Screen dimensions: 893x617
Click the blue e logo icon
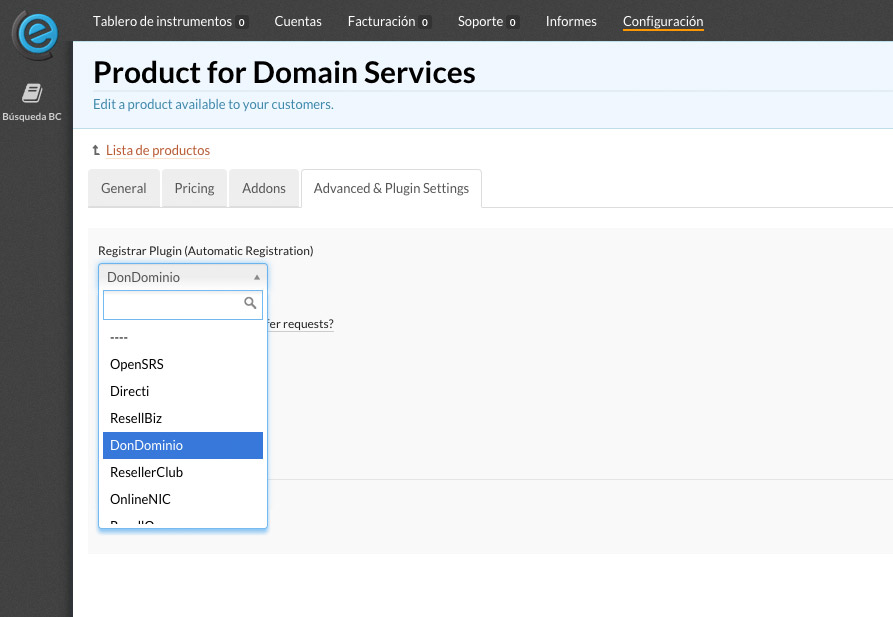click(37, 34)
